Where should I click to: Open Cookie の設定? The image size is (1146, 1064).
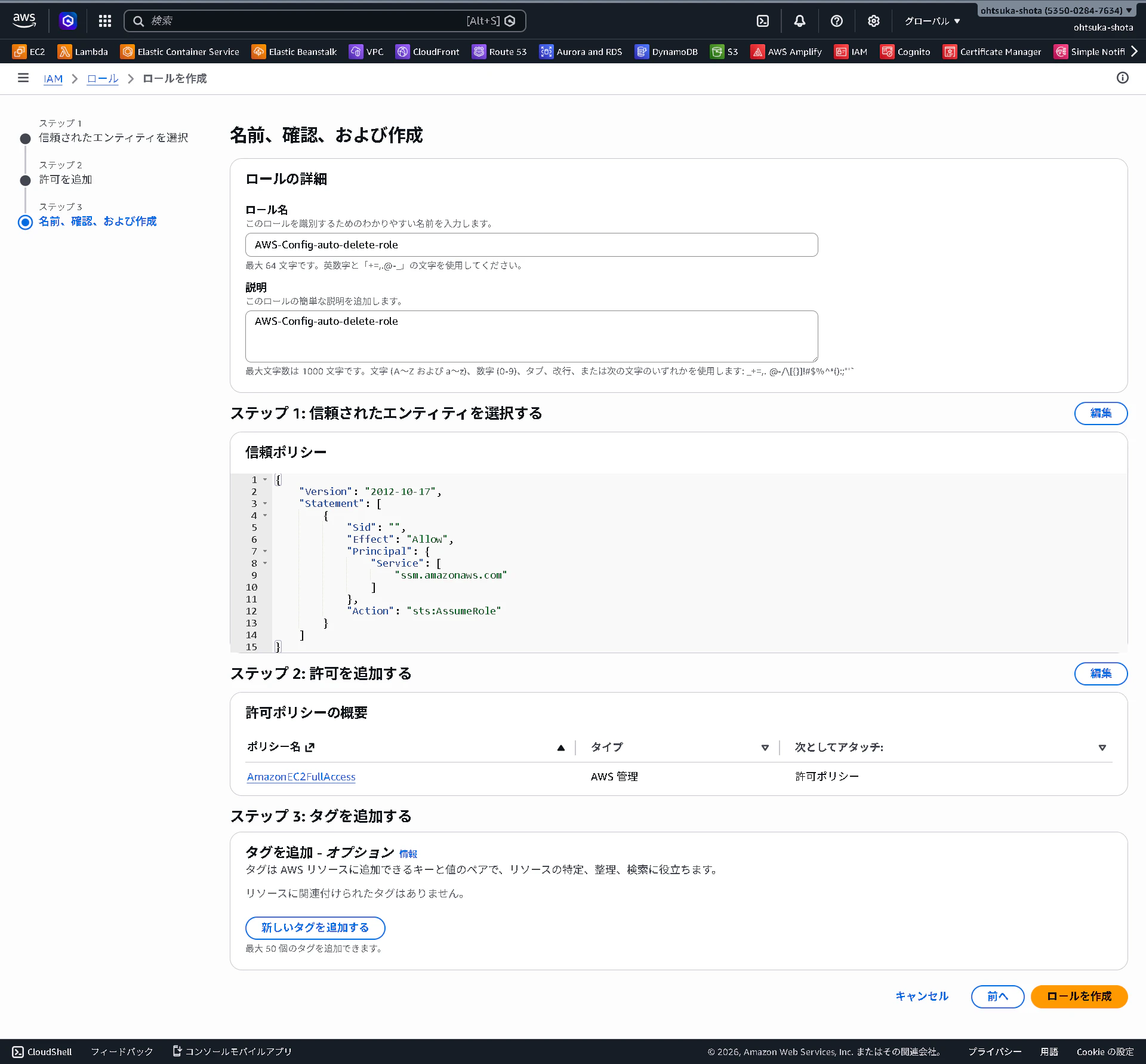pyautogui.click(x=1105, y=1052)
